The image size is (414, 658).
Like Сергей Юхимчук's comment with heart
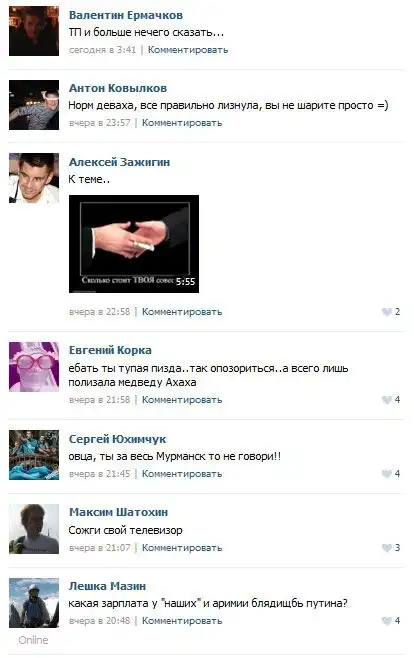point(386,474)
